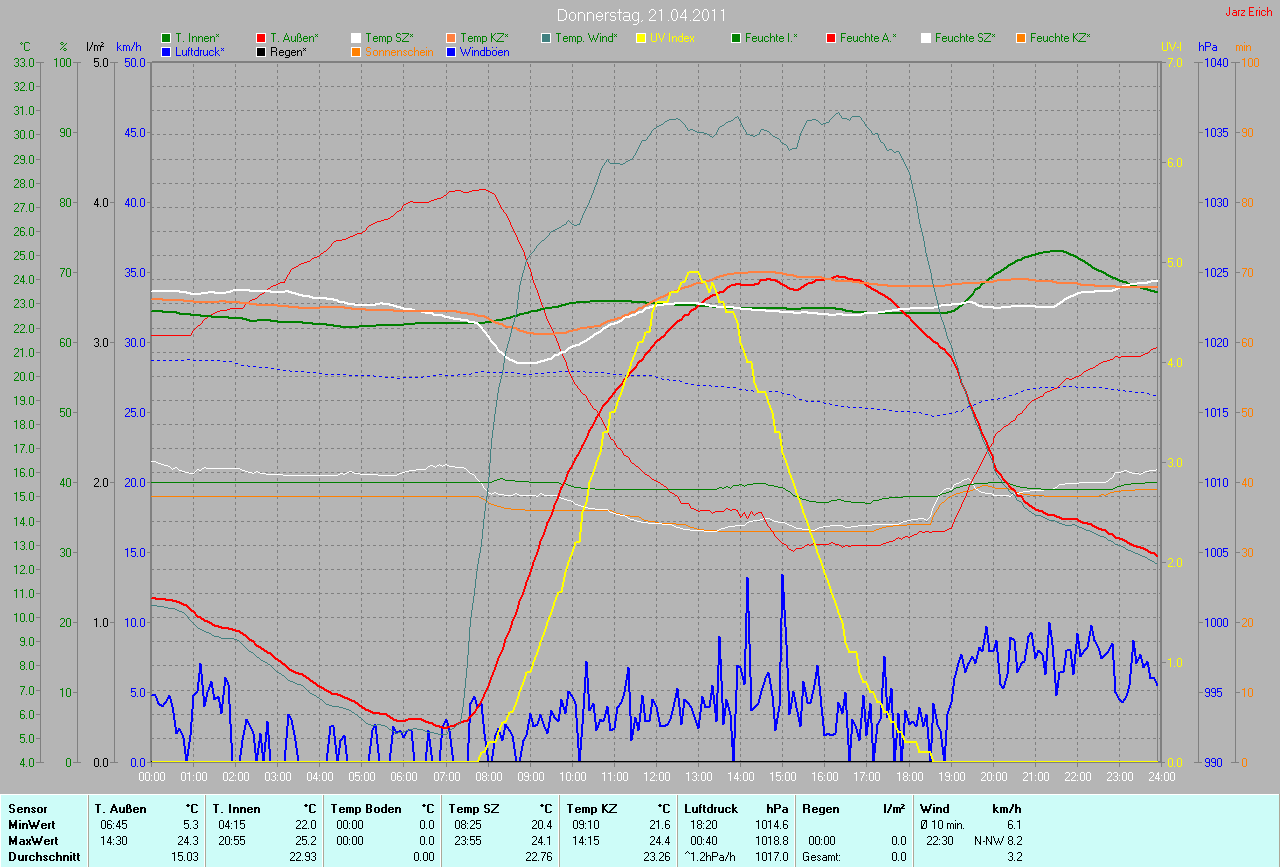Screen dimensions: 1280x867
Task: Select the 'Windböen' legend label
Action: tap(484, 51)
